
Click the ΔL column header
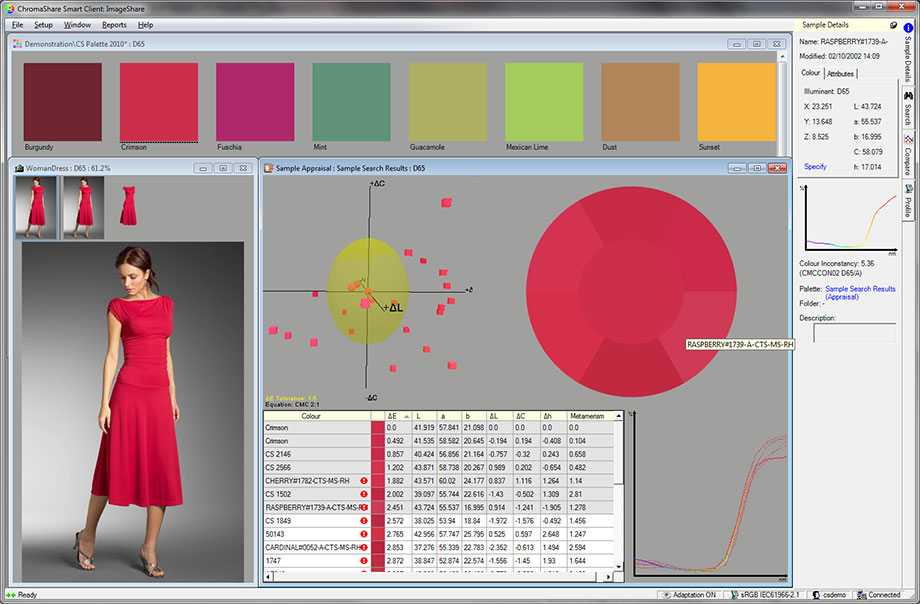(x=499, y=416)
